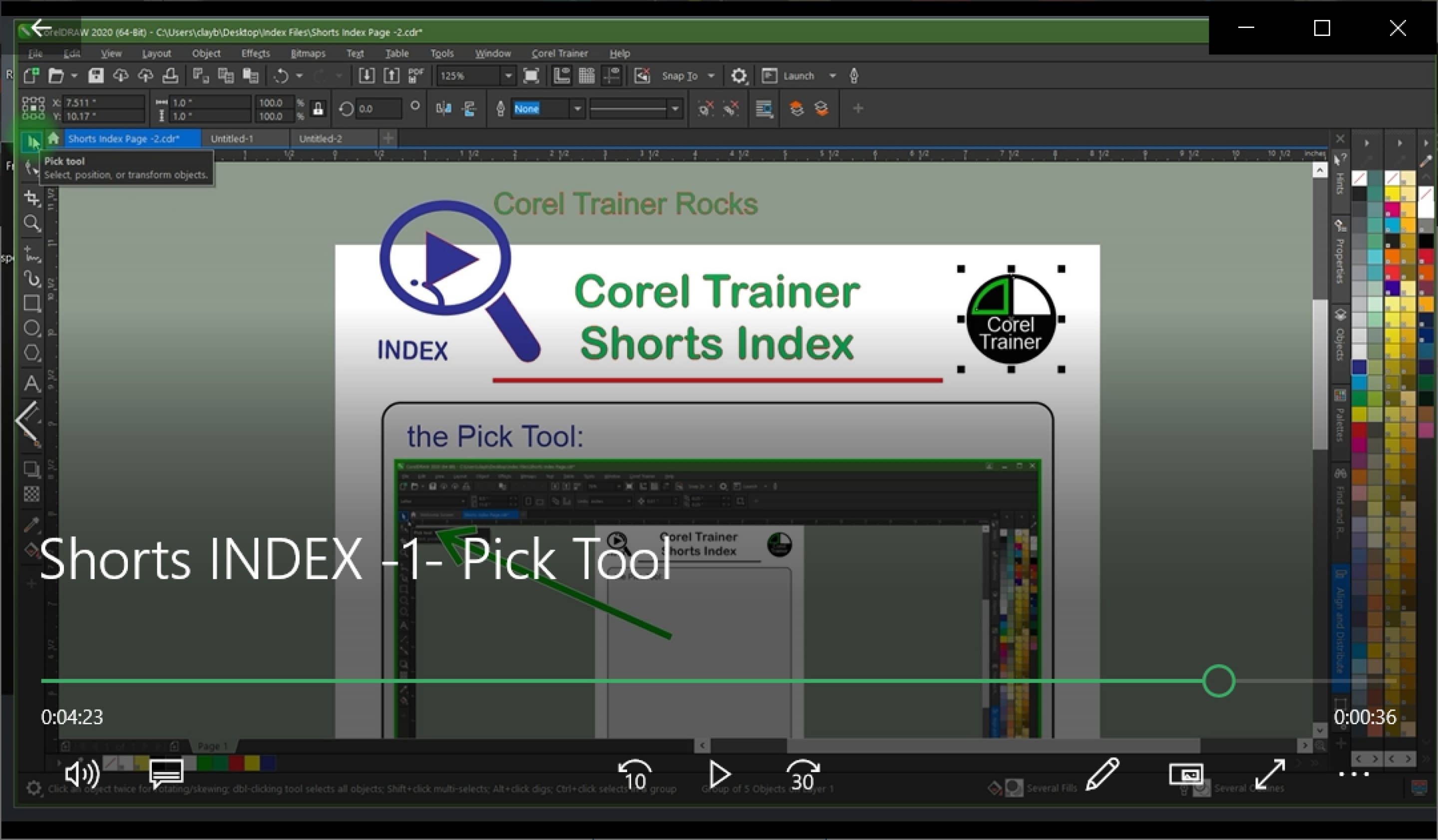This screenshot has height=840, width=1438.
Task: Select the Ellipse tool
Action: 32,328
